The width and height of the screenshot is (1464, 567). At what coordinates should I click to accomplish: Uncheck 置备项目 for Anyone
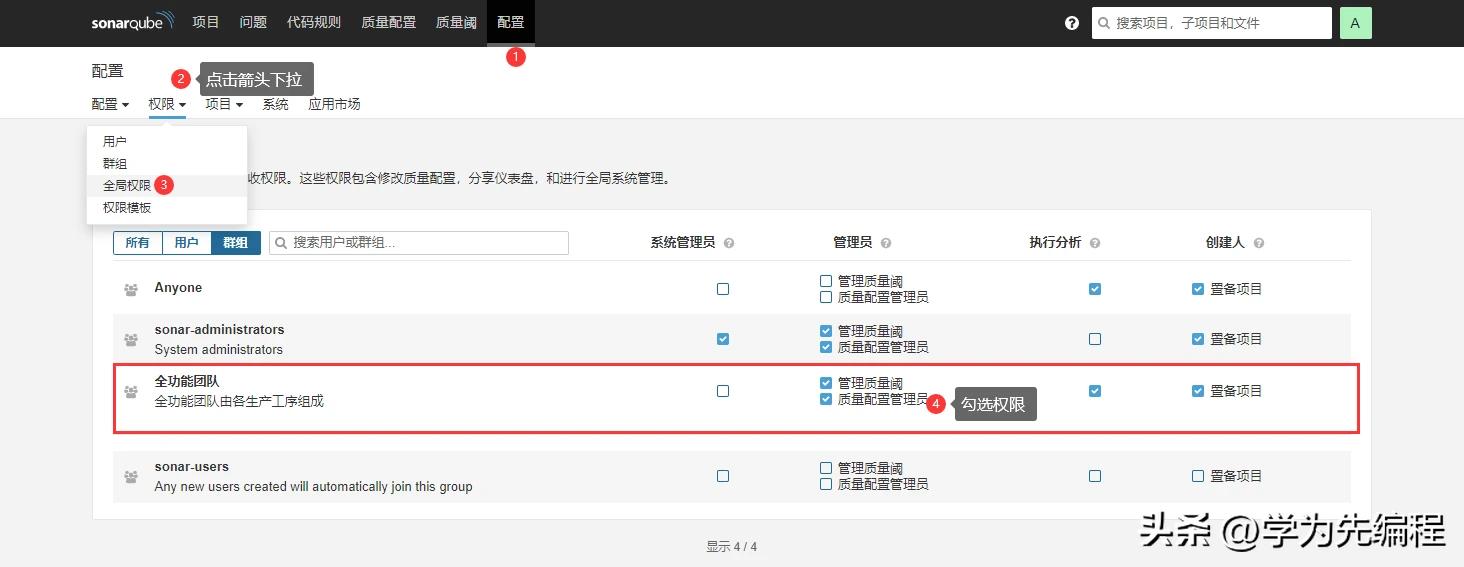tap(1198, 289)
